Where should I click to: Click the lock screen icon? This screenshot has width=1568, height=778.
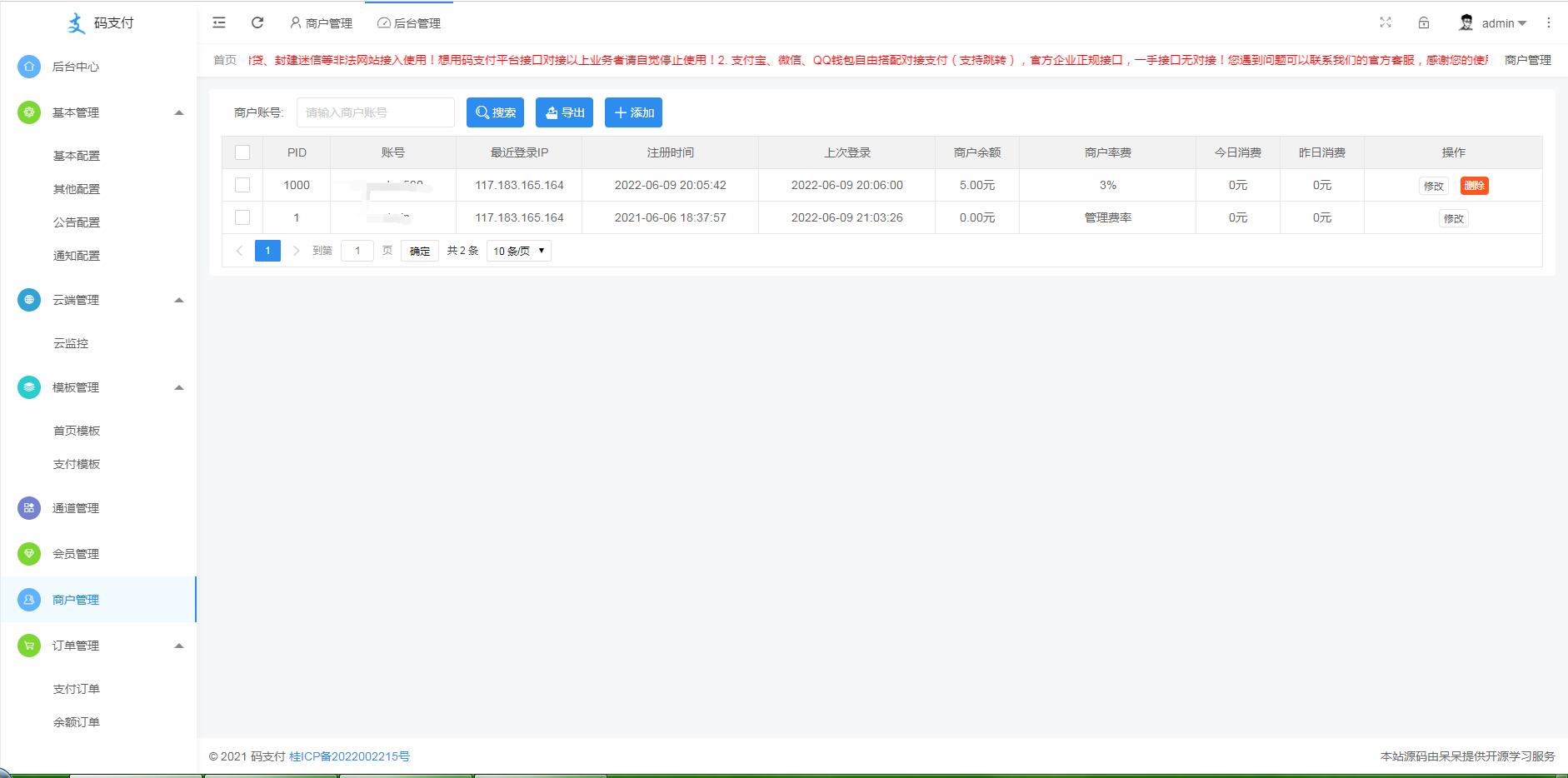[x=1424, y=22]
